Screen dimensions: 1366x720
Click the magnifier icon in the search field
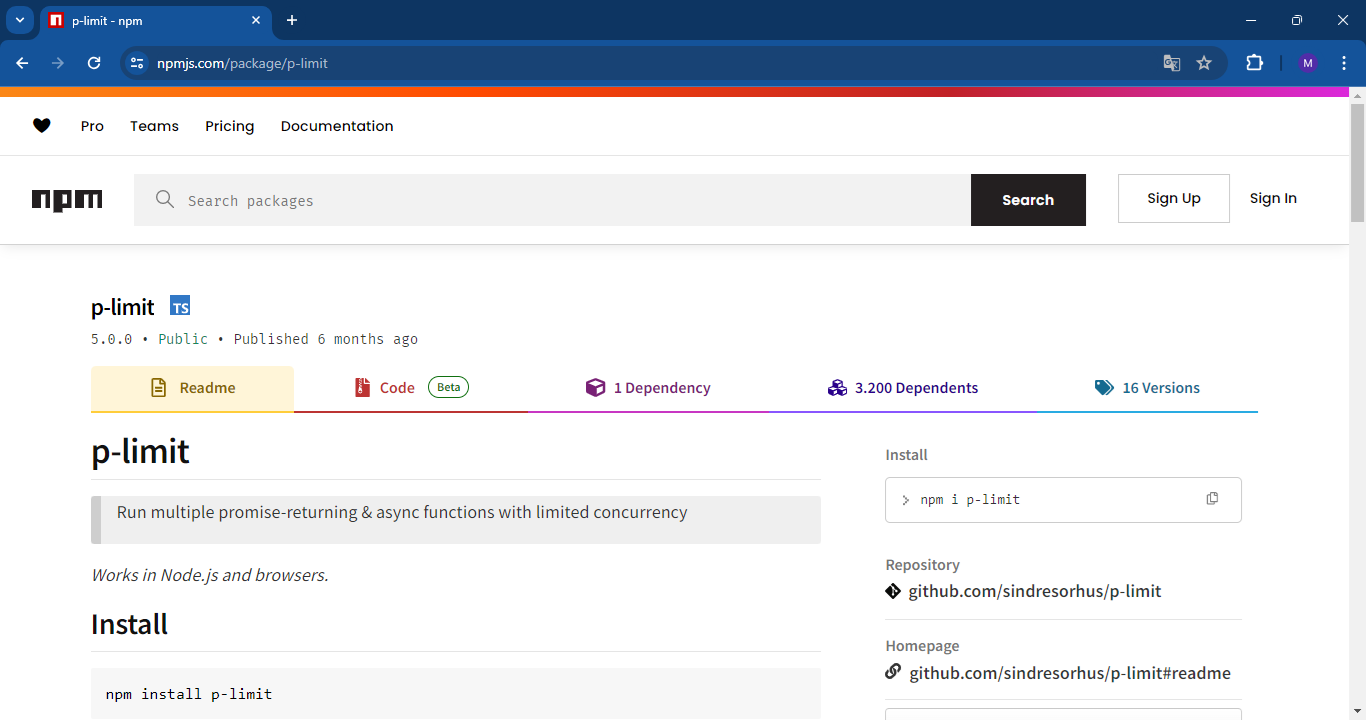165,199
